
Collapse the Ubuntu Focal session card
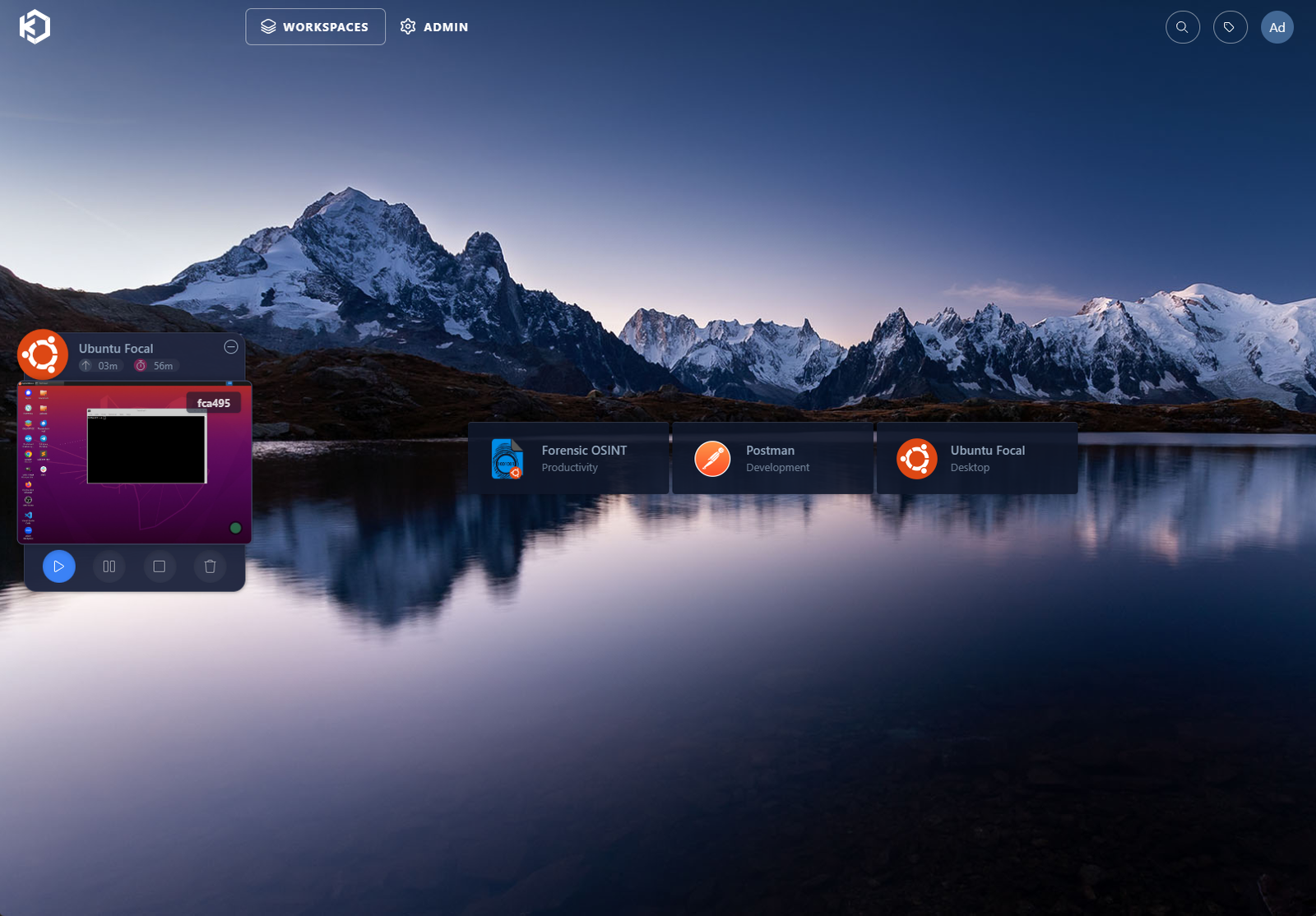click(231, 347)
